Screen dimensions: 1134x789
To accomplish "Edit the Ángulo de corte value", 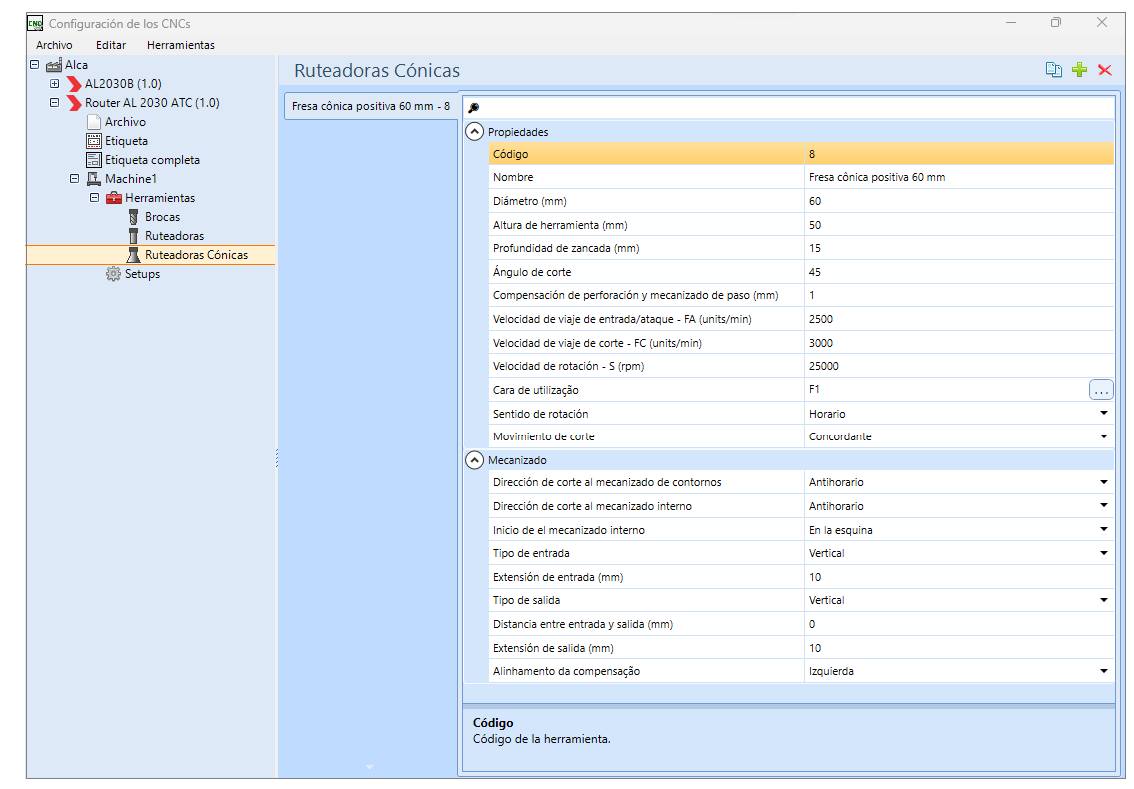I will coord(959,272).
